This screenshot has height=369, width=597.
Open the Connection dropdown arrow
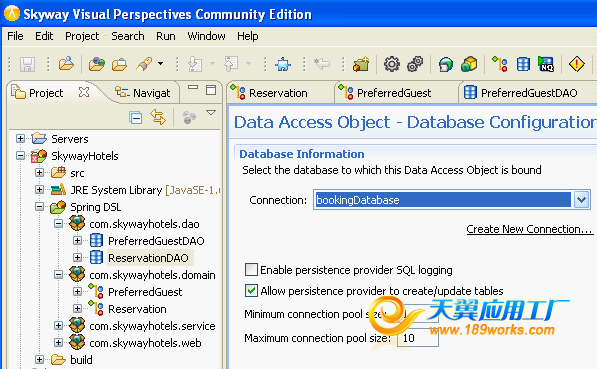581,200
